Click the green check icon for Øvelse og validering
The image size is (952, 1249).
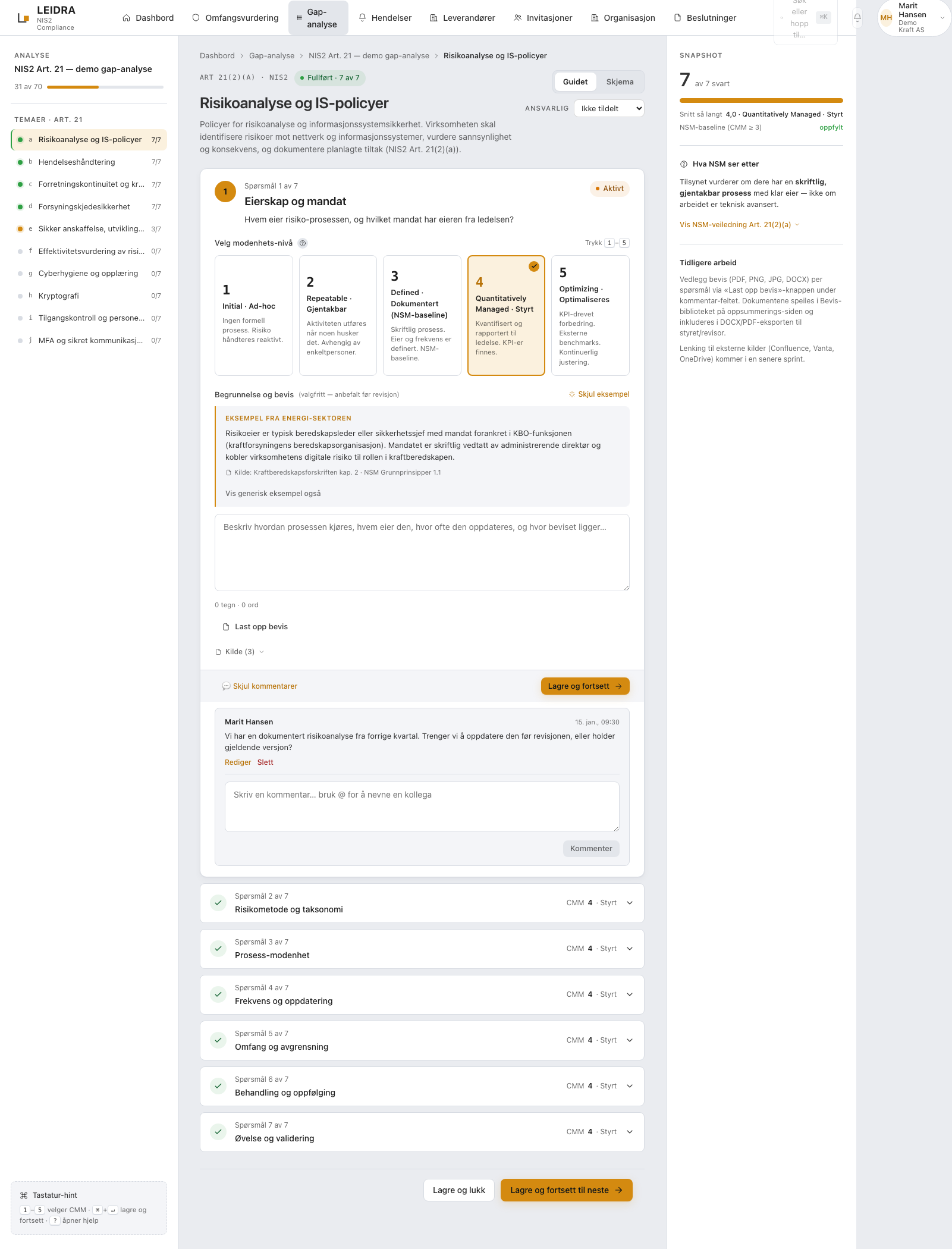click(x=218, y=1132)
